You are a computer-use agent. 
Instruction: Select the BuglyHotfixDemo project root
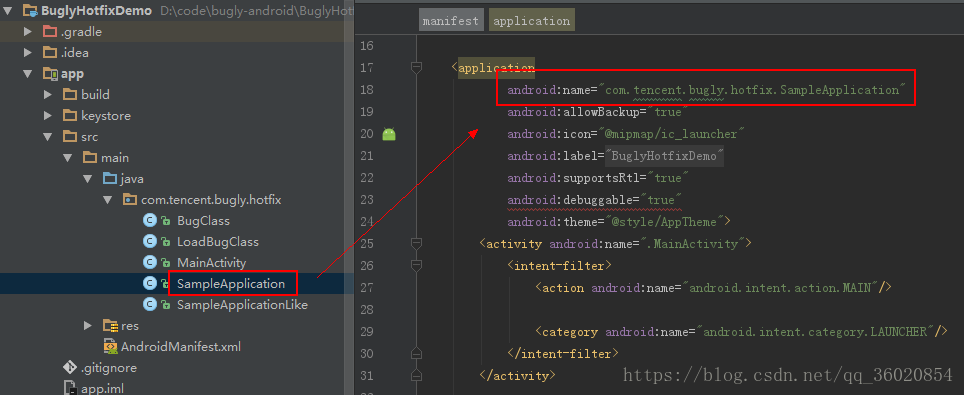click(97, 10)
